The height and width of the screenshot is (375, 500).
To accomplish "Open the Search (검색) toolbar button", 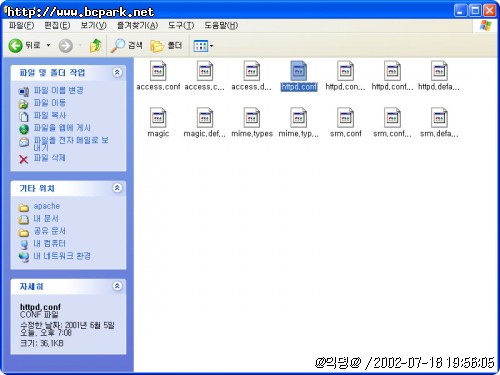I will click(127, 45).
